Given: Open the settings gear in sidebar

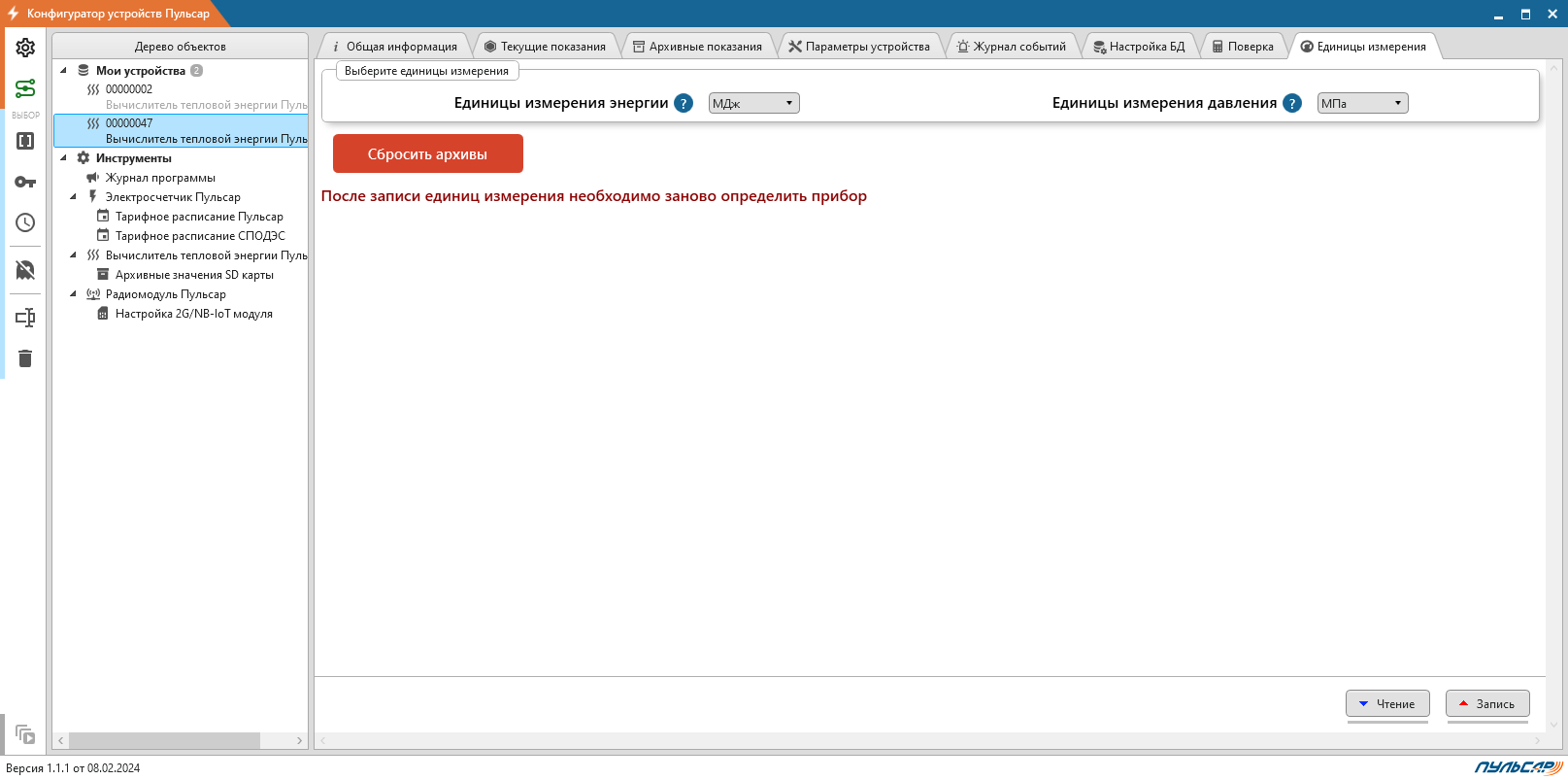Looking at the screenshot, I should [x=25, y=48].
